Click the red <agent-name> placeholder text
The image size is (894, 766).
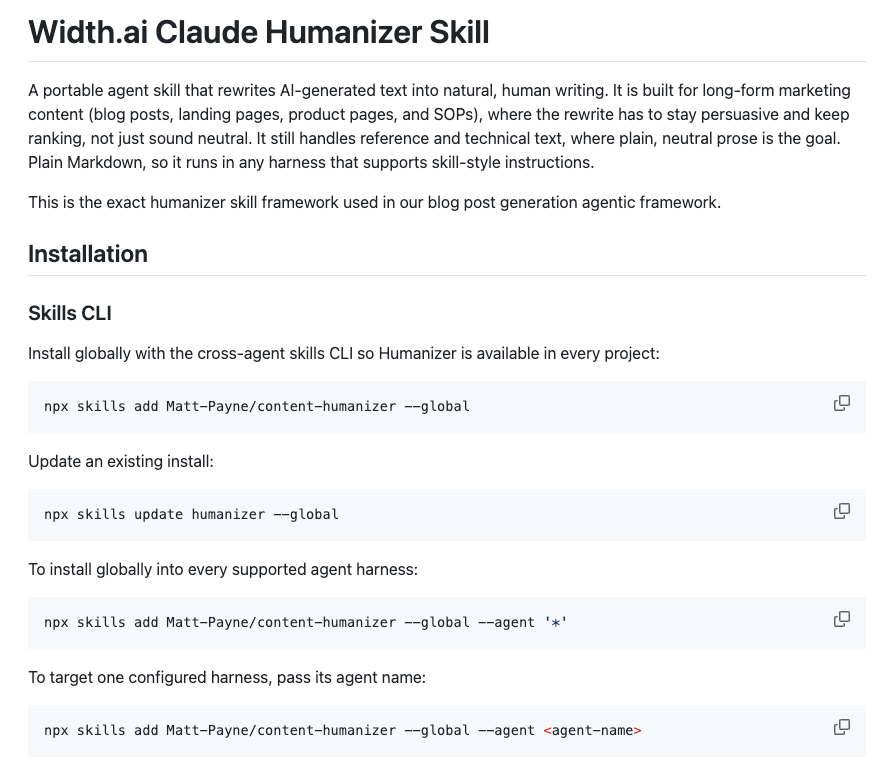coord(592,731)
